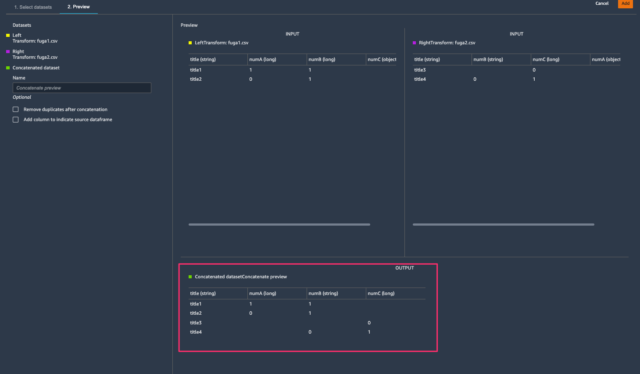Click 'title (string)' header in output table
640x374 pixels.
(218, 294)
